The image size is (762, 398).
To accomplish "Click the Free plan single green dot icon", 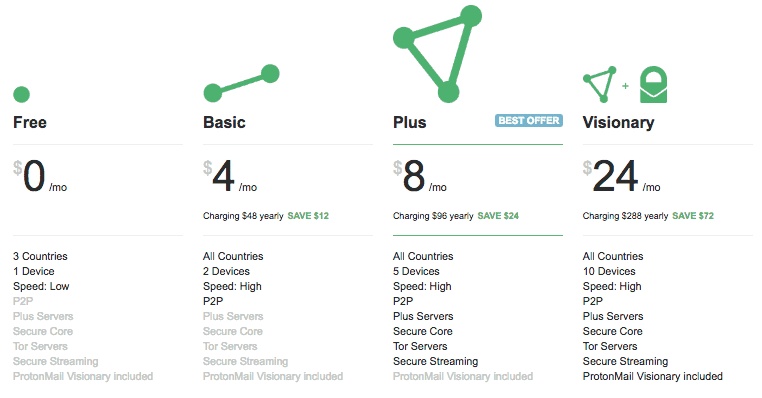I will 21,94.
